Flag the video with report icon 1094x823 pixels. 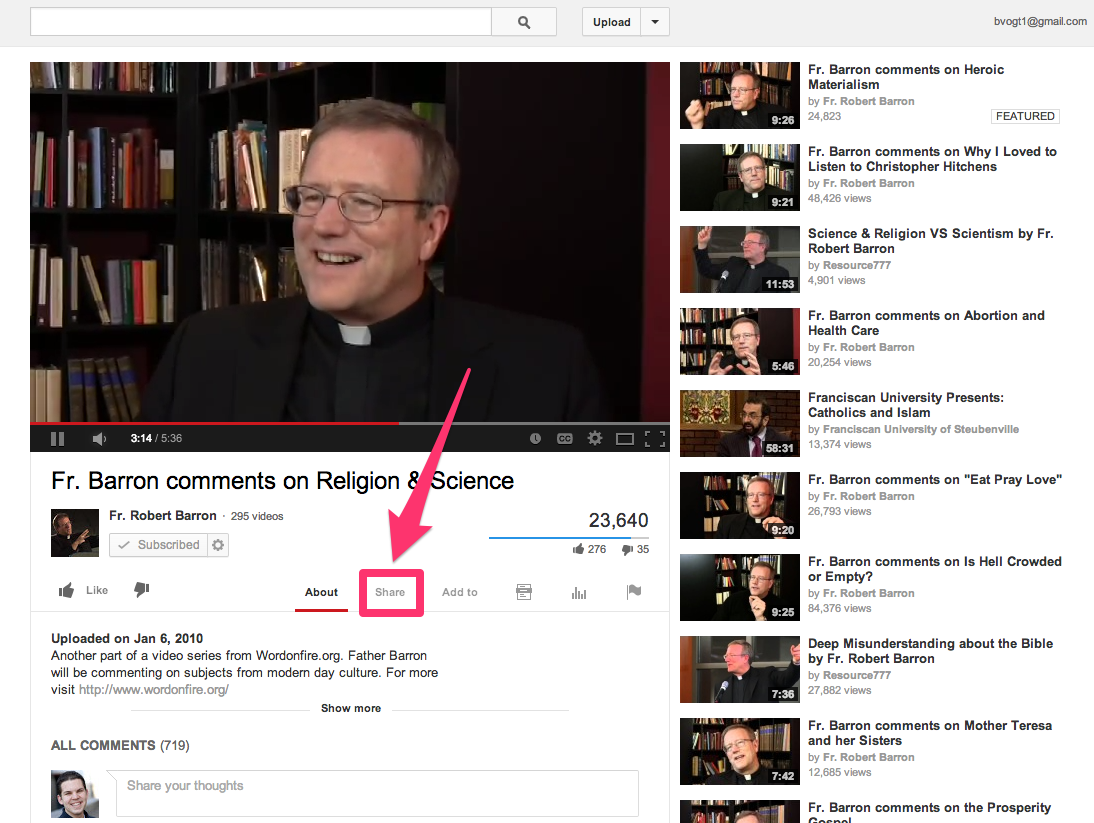634,592
